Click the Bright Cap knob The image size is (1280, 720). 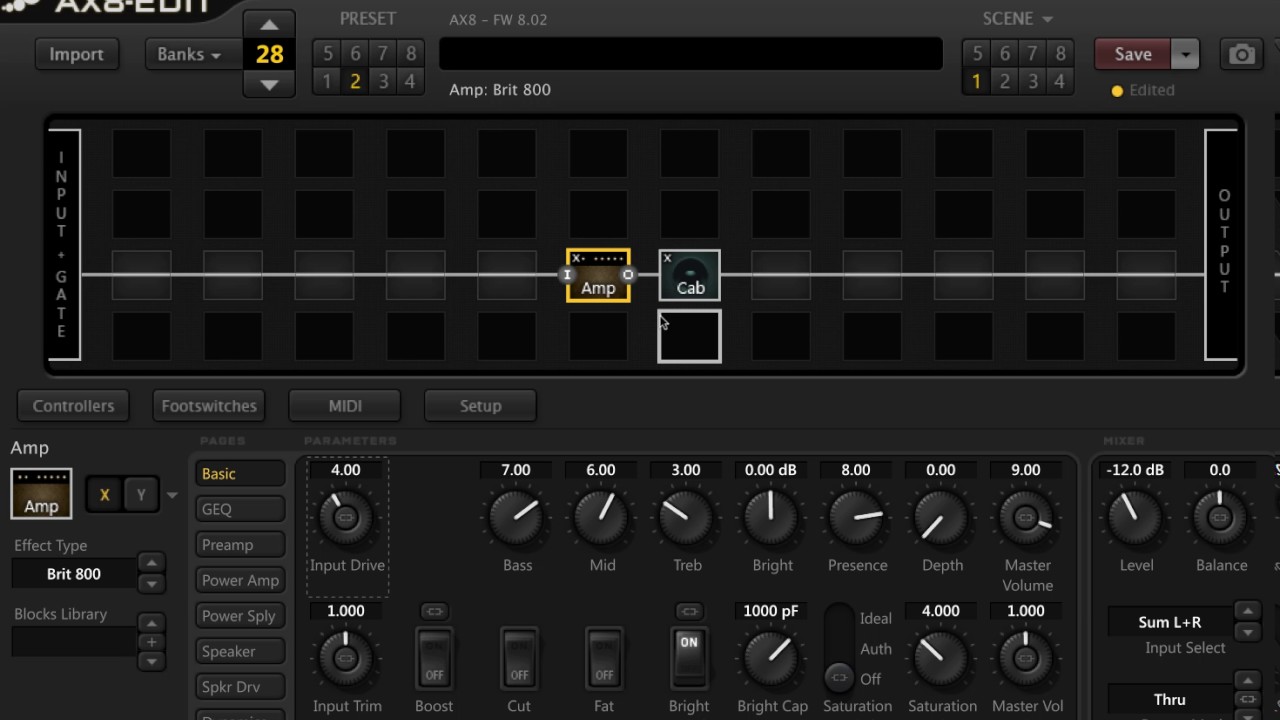click(772, 658)
